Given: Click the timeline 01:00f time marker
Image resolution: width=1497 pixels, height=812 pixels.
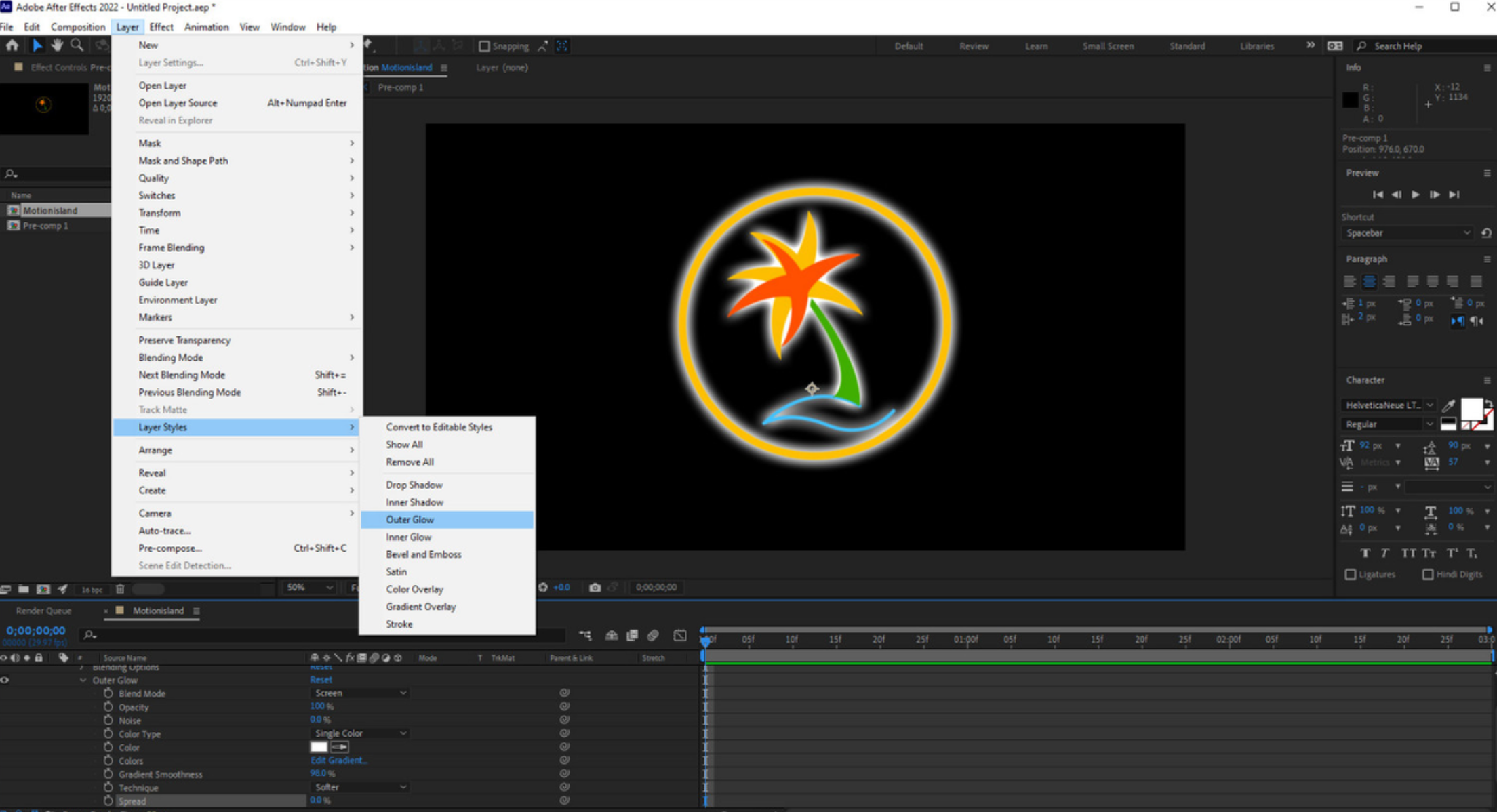Looking at the screenshot, I should click(x=965, y=639).
